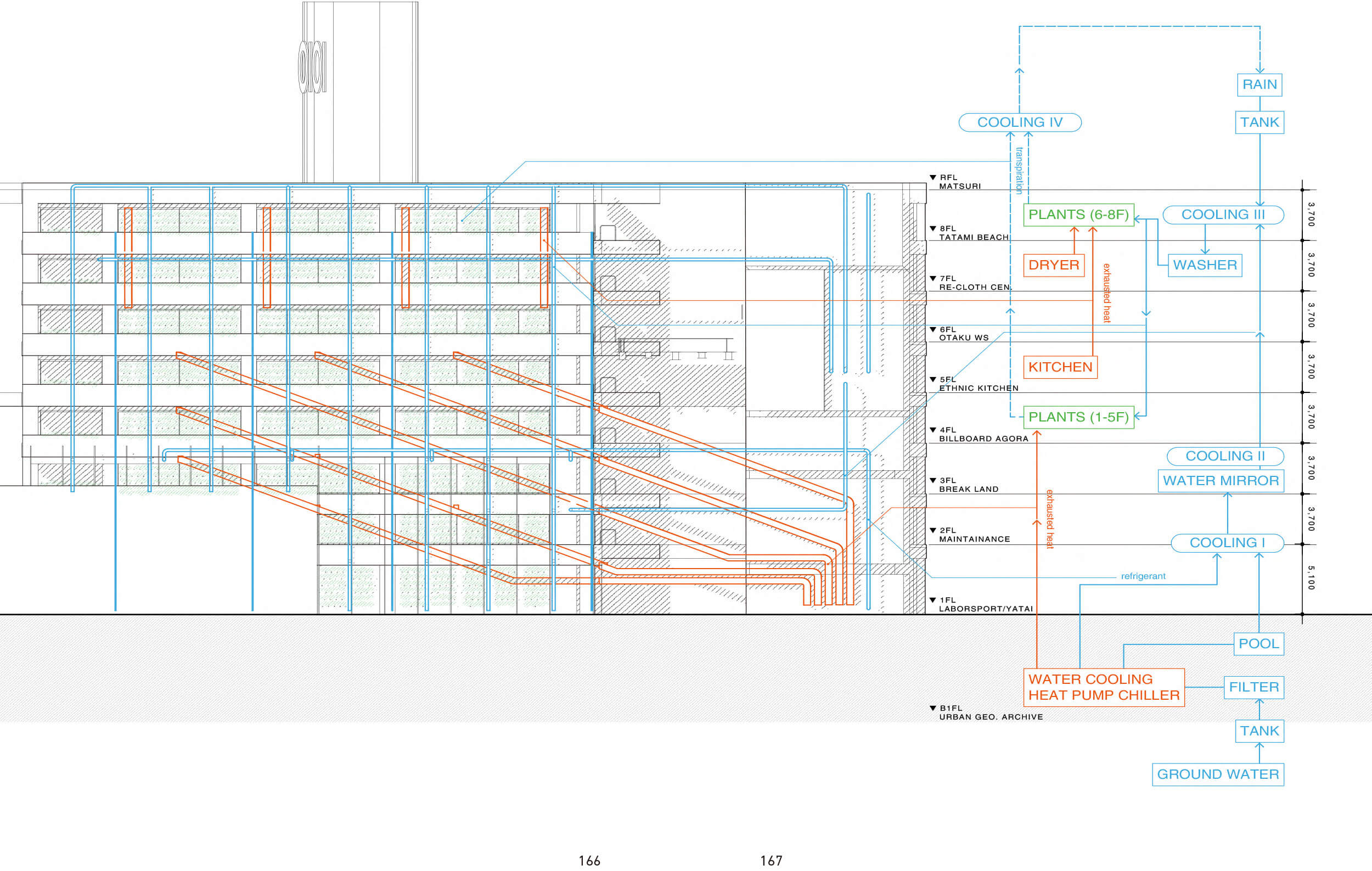Click the TANK box below RAIN

tap(1259, 122)
